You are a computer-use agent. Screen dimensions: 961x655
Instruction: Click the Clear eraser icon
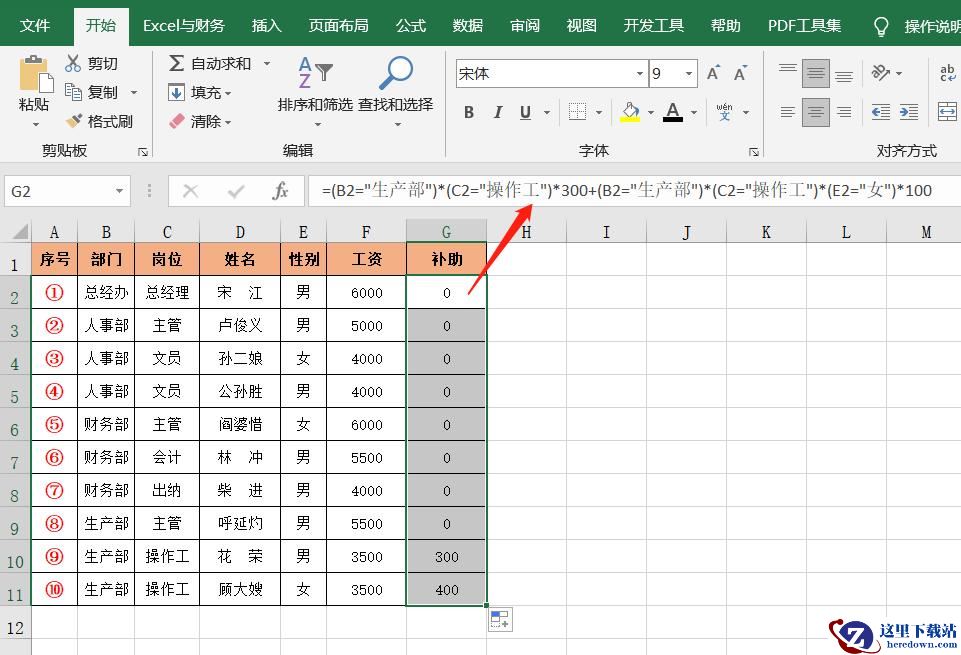click(177, 121)
